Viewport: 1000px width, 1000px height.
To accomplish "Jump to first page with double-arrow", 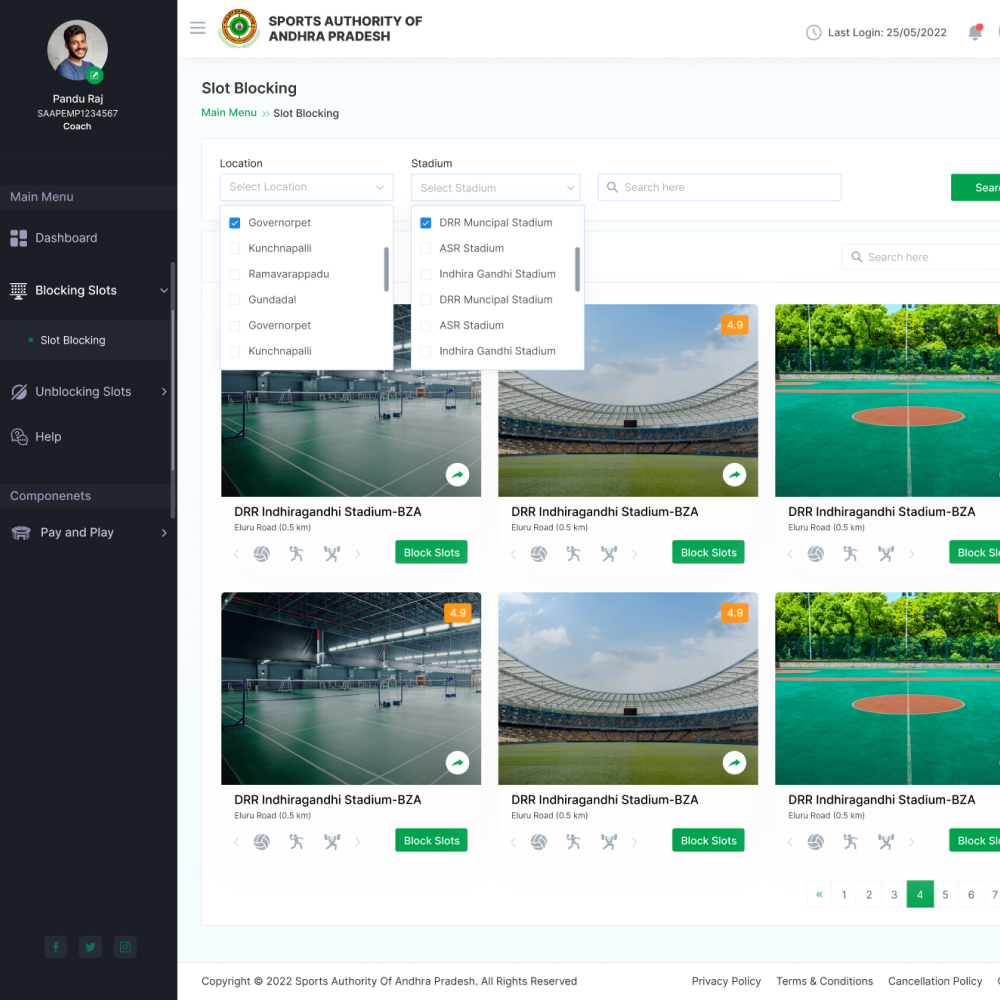I will click(819, 894).
